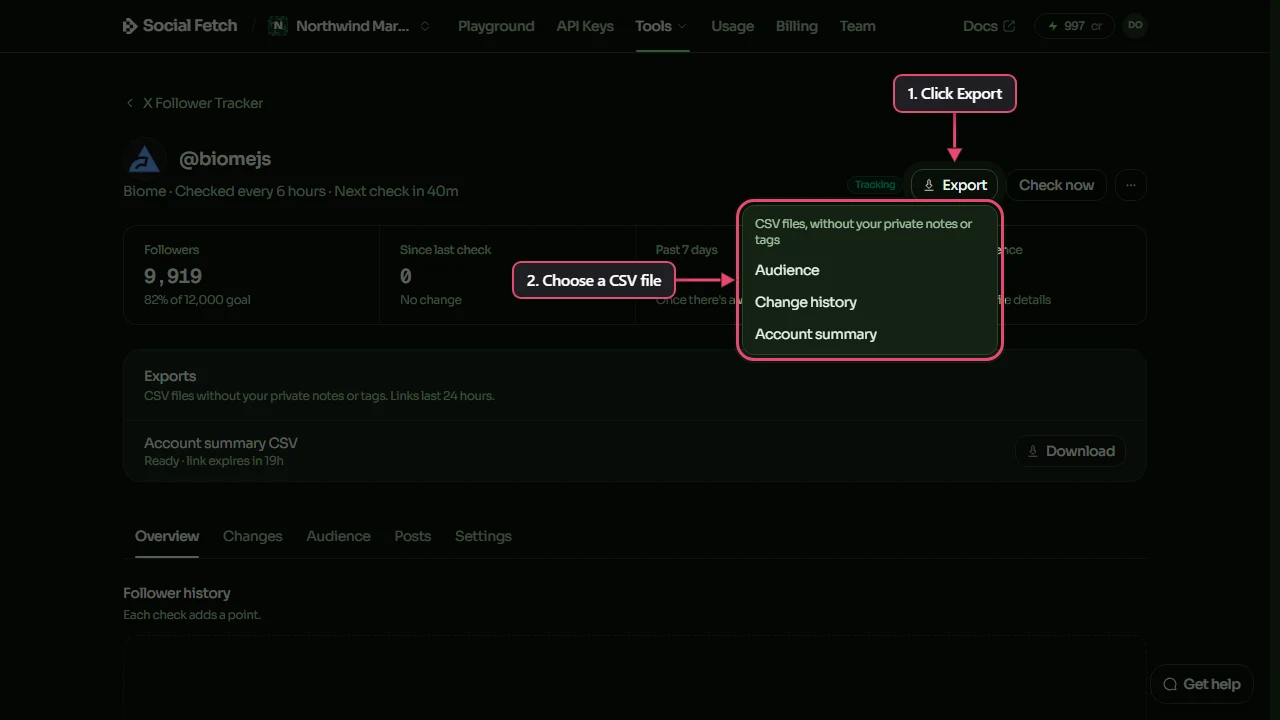
Task: Open the DO user avatar menu
Action: coord(1135,26)
